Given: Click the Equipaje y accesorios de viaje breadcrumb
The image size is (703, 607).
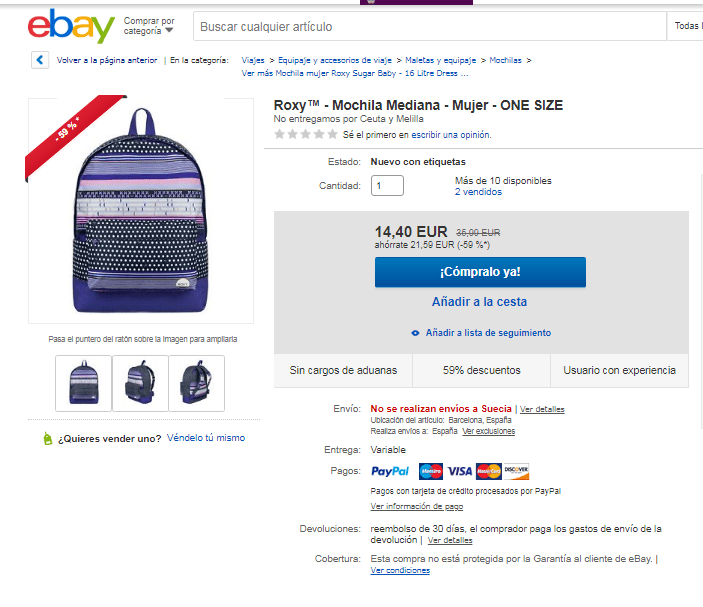Looking at the screenshot, I should point(334,60).
